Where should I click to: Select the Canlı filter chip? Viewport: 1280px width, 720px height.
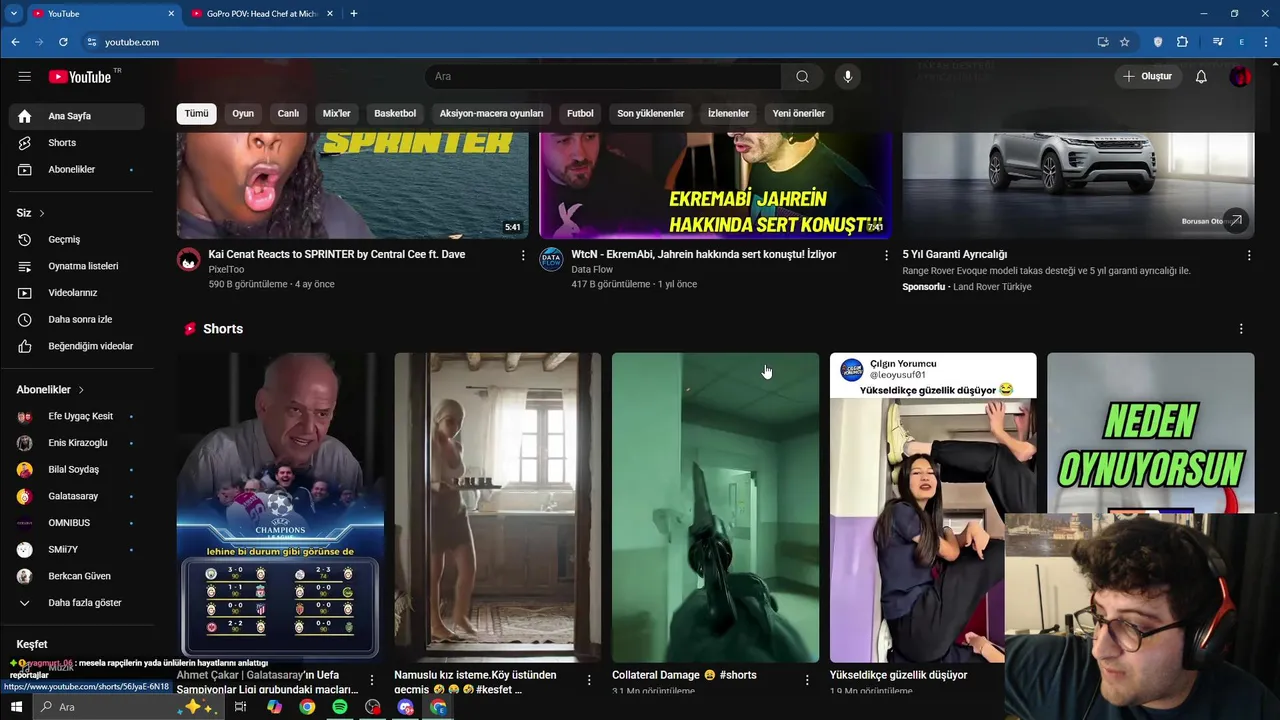pos(288,114)
